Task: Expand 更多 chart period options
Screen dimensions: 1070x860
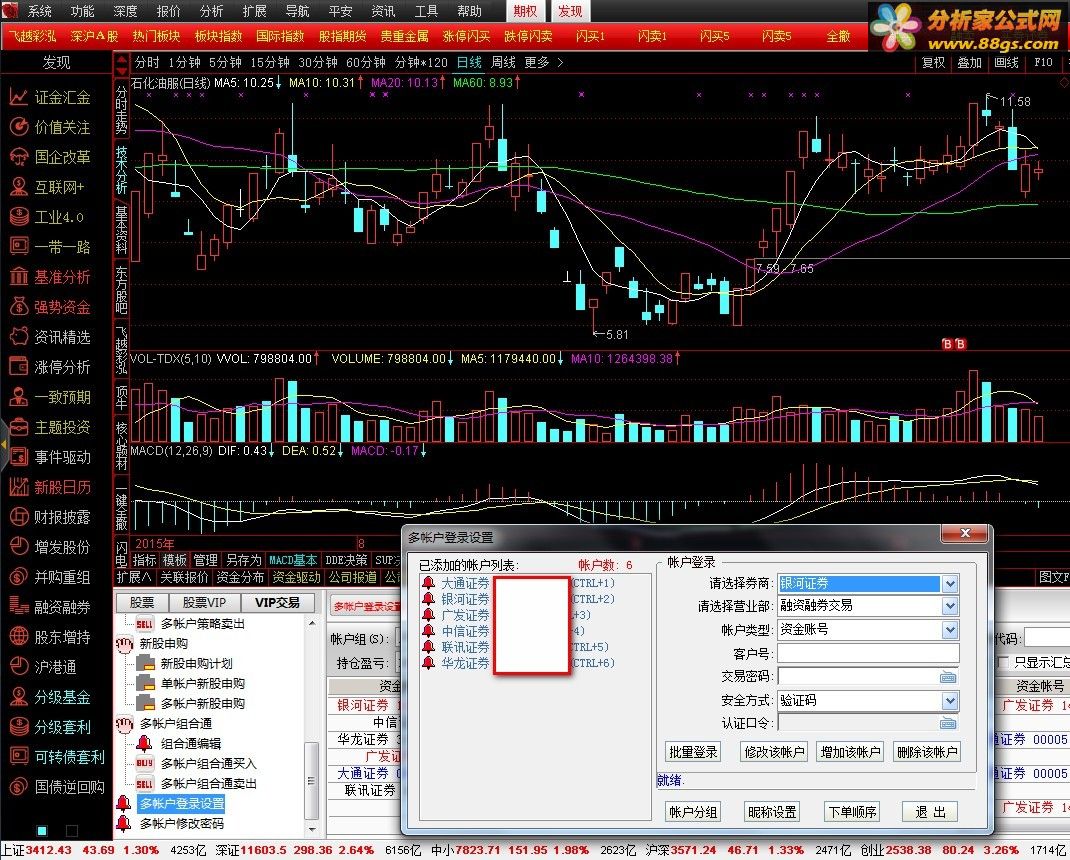Action: tap(544, 63)
